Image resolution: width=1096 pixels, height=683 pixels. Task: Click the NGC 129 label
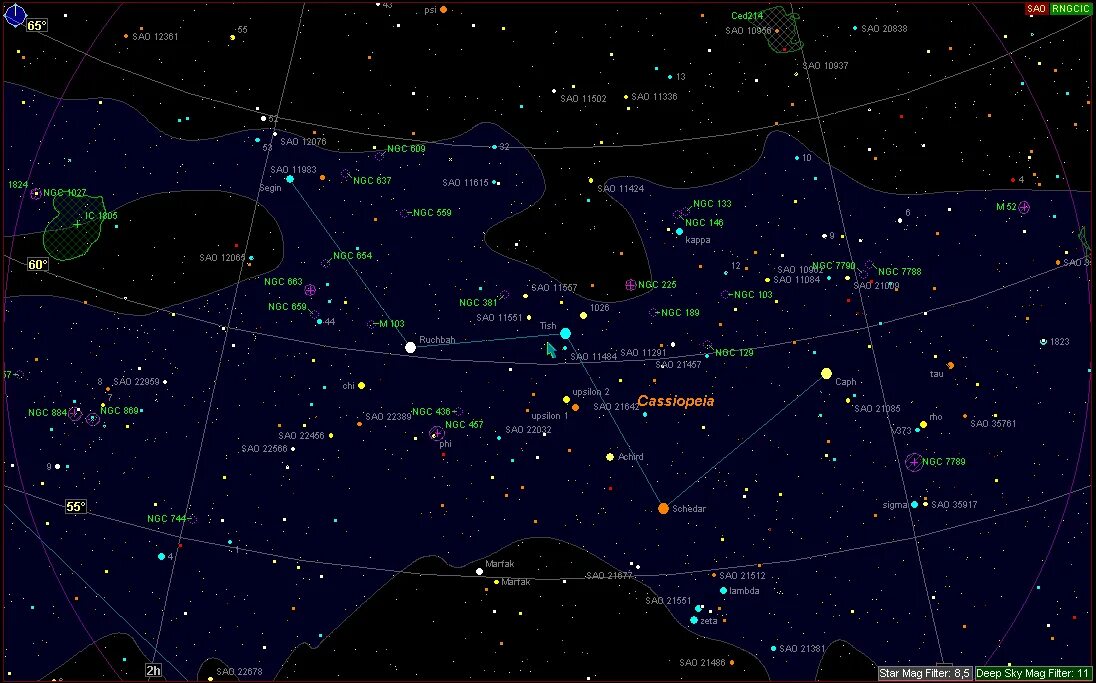pyautogui.click(x=734, y=353)
